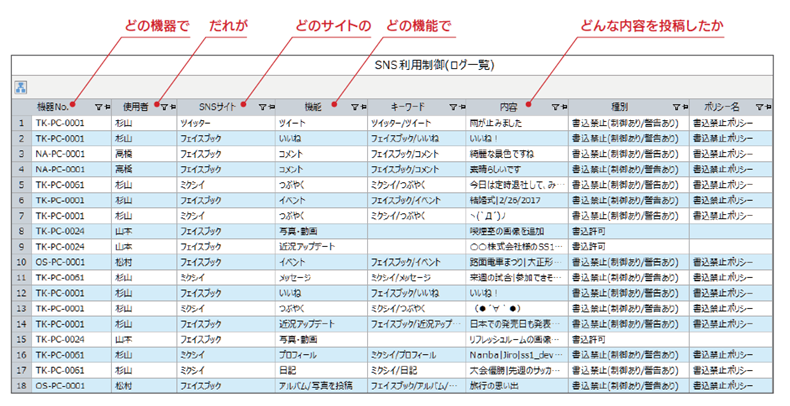Pin the 内容 column

point(563,107)
